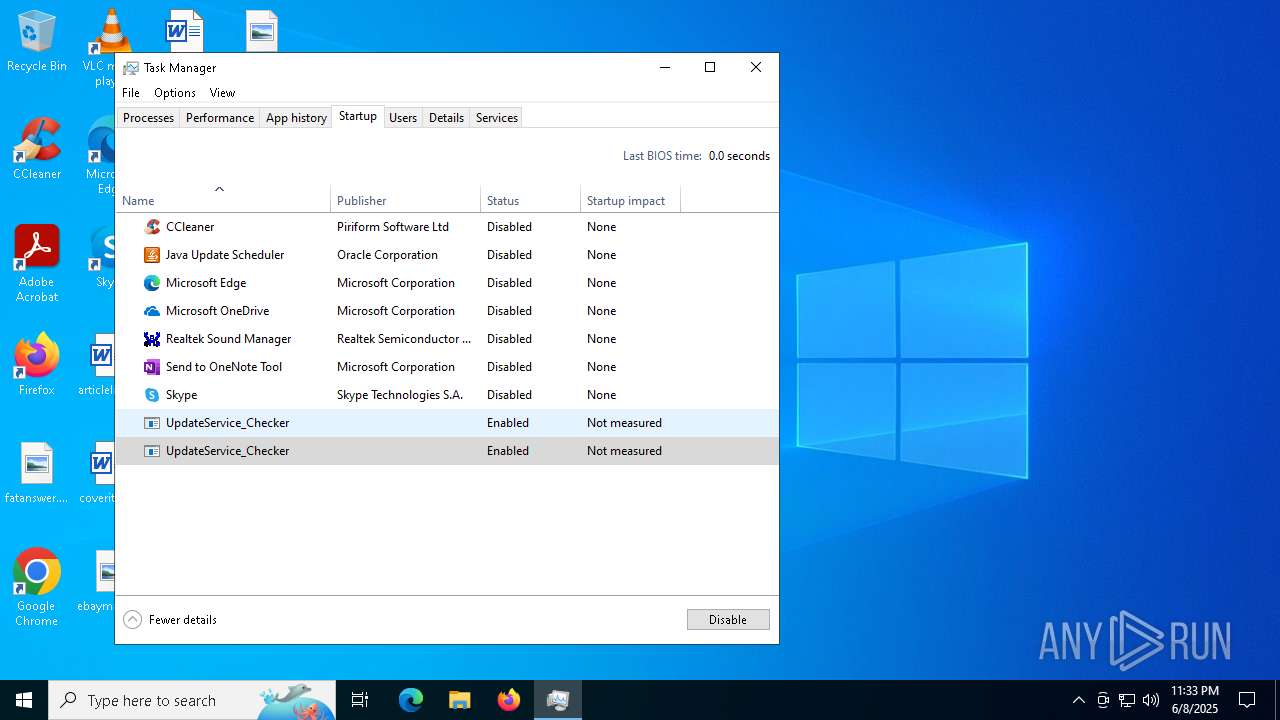The height and width of the screenshot is (720, 1280).
Task: Launch Firefox from the taskbar
Action: pyautogui.click(x=509, y=700)
